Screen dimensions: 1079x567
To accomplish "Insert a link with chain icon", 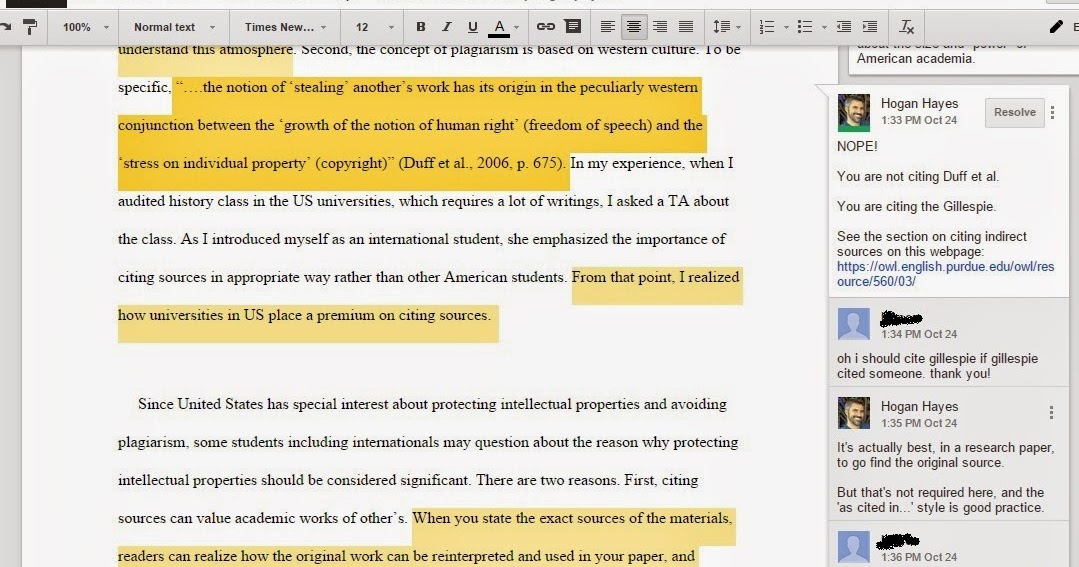I will (546, 27).
